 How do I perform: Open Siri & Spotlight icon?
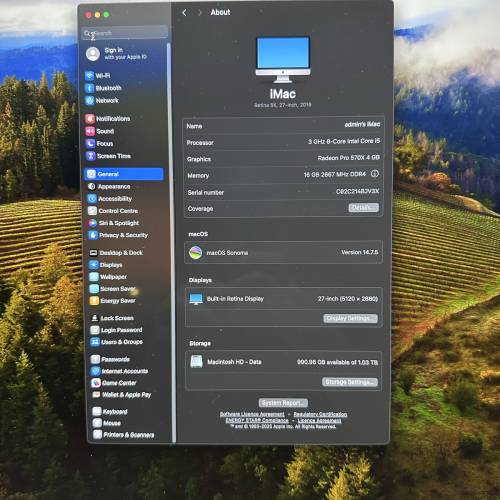click(x=93, y=223)
